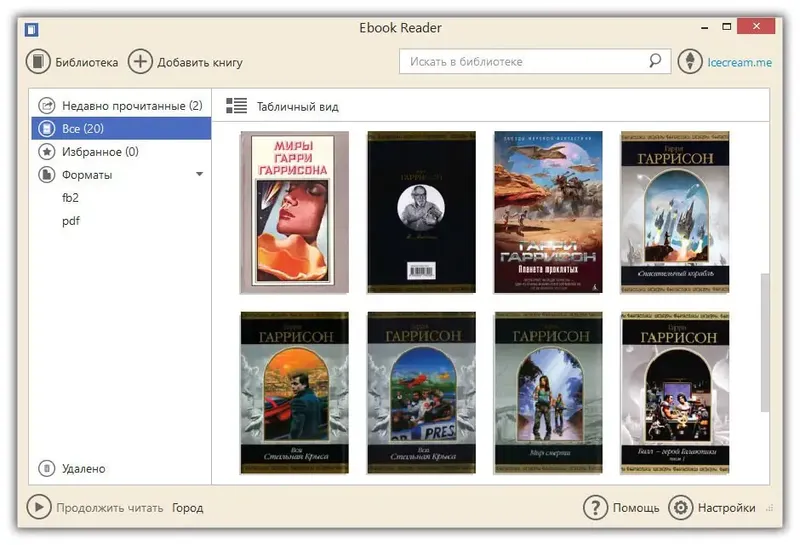This screenshot has width=800, height=545.
Task: Click the Продолжить читать play icon
Action: (x=39, y=507)
